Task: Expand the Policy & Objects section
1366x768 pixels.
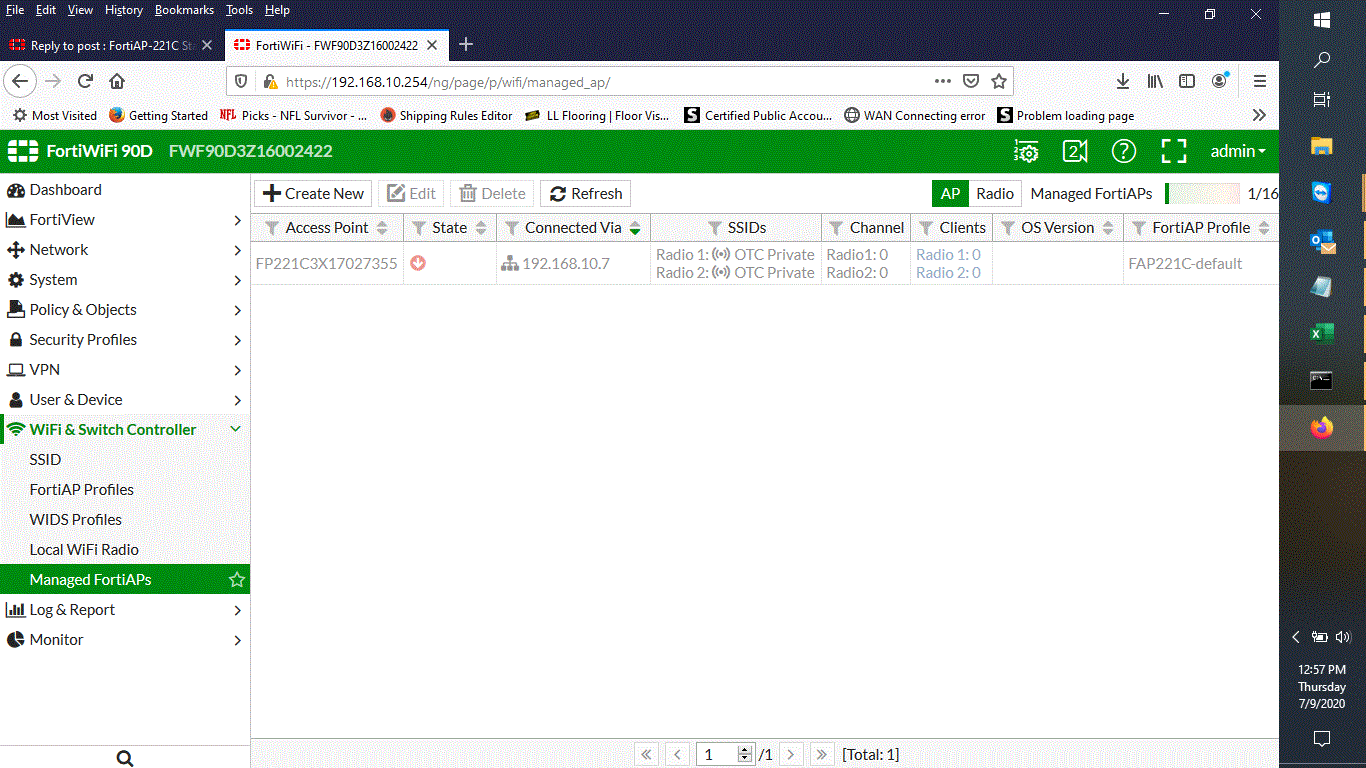Action: click(x=124, y=310)
